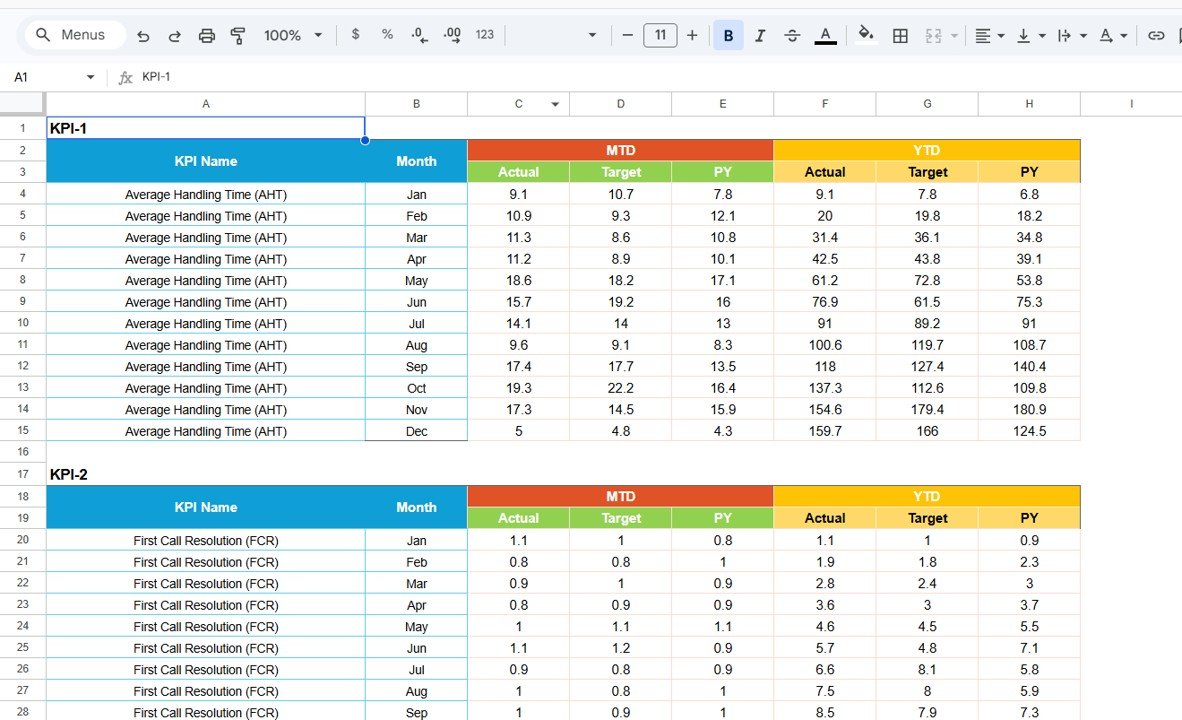Insert a link into cell A1
Image resolution: width=1182 pixels, height=720 pixels.
[1157, 34]
